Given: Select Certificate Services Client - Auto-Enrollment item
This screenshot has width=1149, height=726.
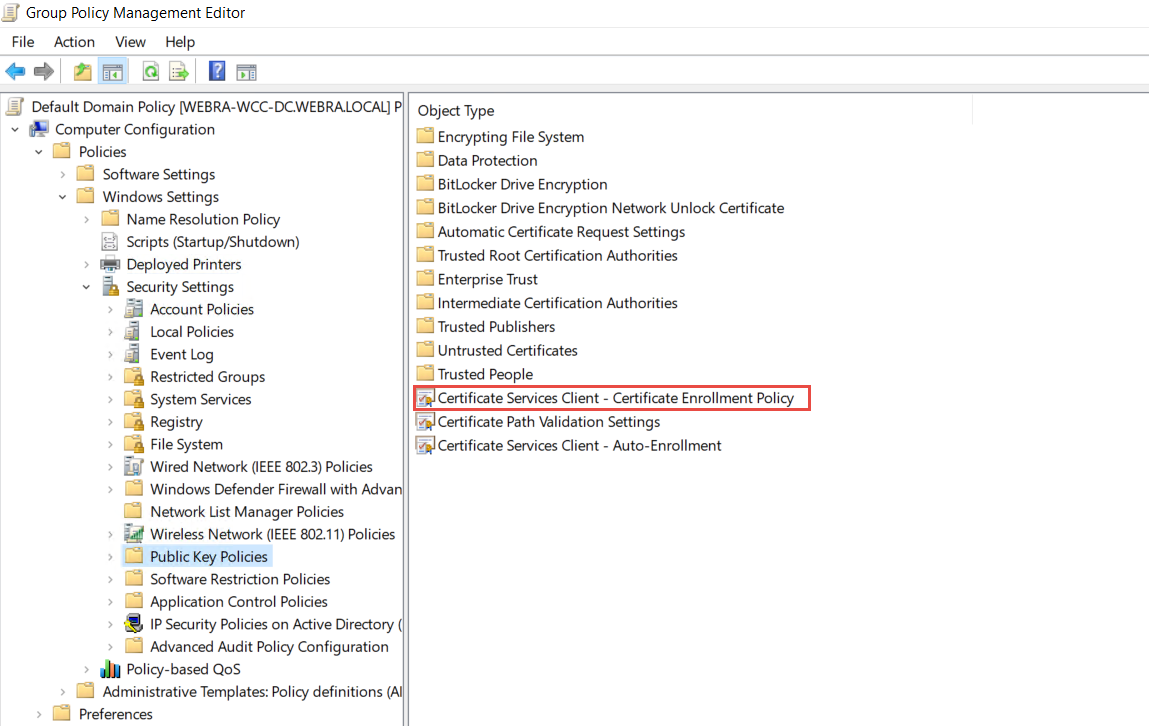Looking at the screenshot, I should coord(579,446).
